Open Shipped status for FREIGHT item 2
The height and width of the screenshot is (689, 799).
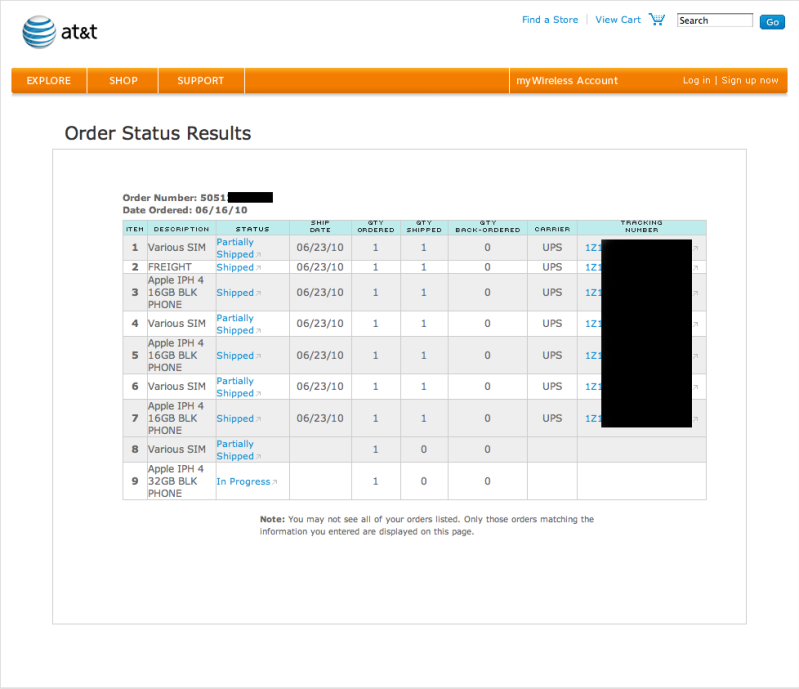pyautogui.click(x=235, y=268)
